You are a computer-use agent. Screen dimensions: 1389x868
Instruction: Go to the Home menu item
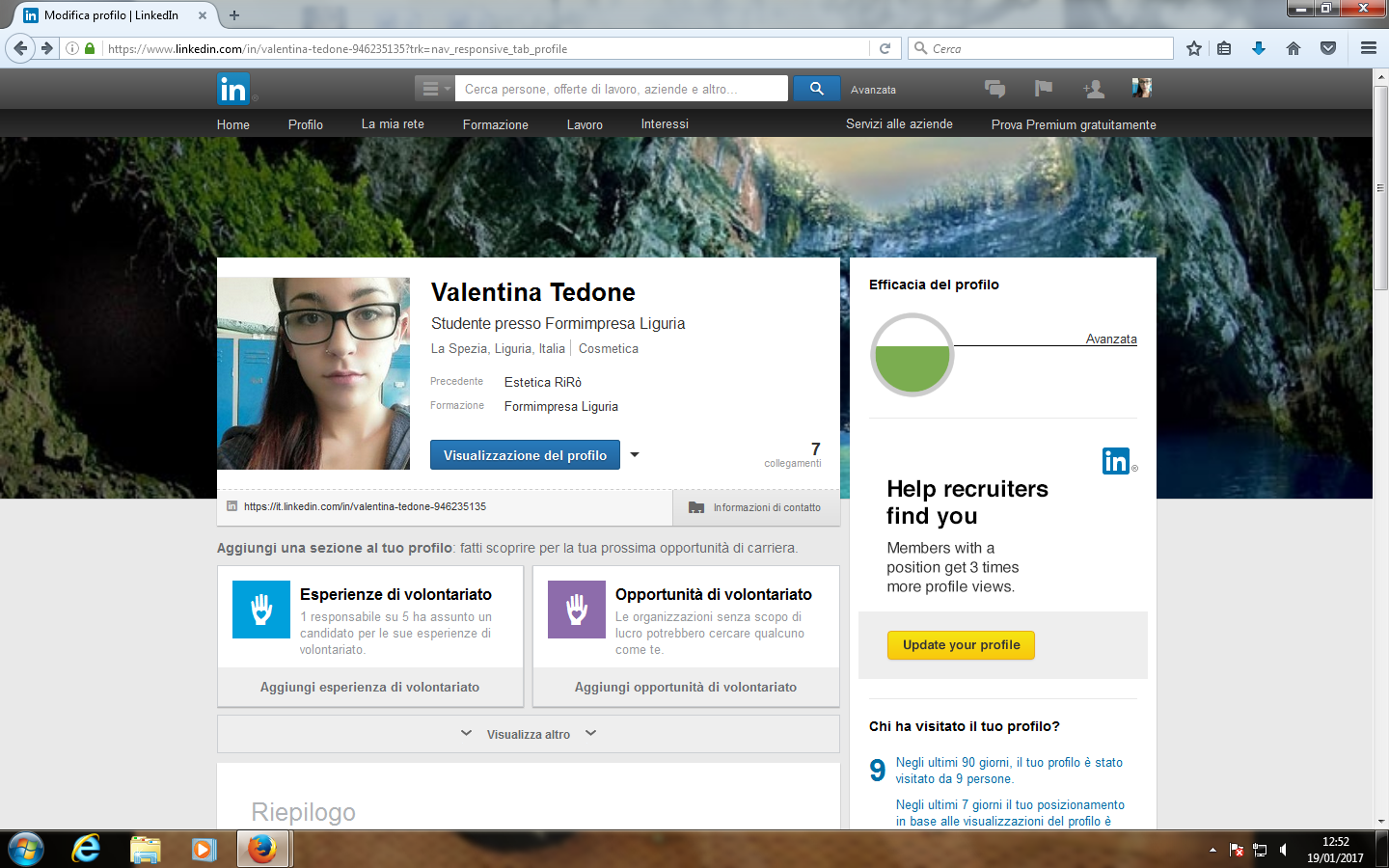233,124
